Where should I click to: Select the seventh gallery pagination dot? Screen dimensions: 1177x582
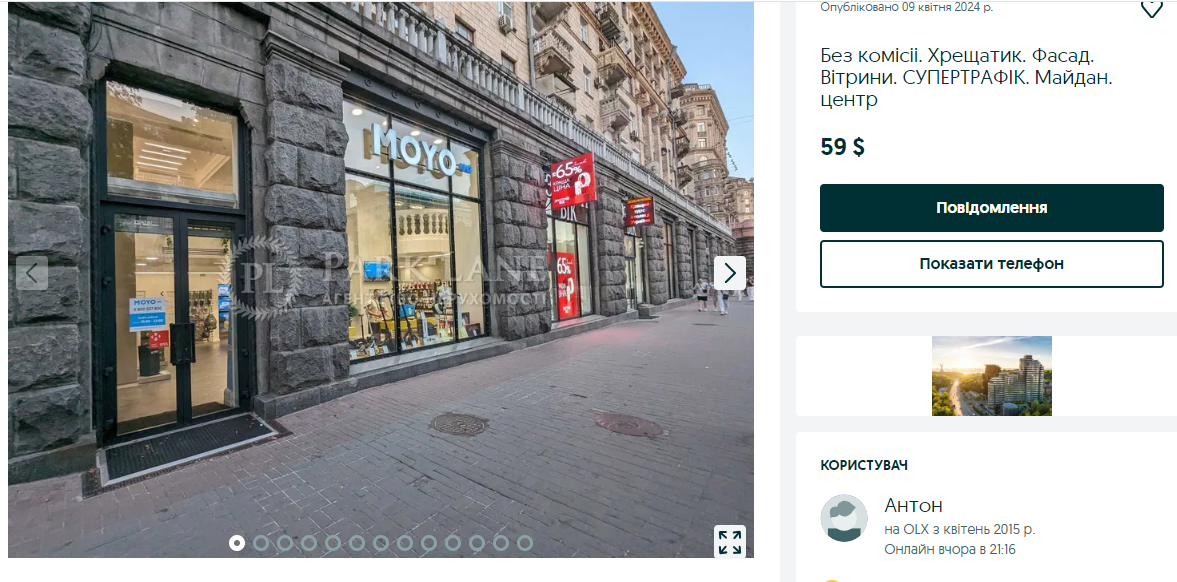pyautogui.click(x=381, y=542)
